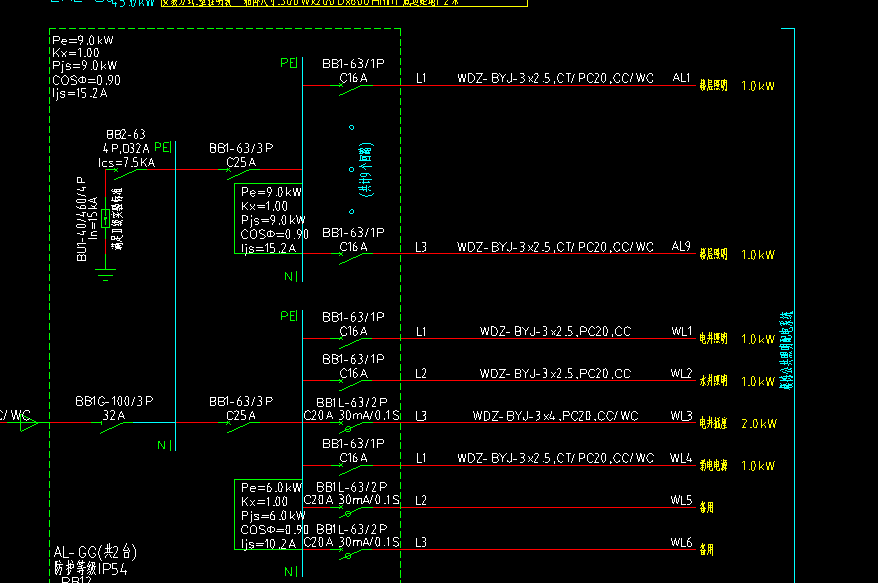878x583 pixels.
Task: Select the 'BB1-63/3P' label beside 'Ics=7.5KA'
Action: pos(241,148)
